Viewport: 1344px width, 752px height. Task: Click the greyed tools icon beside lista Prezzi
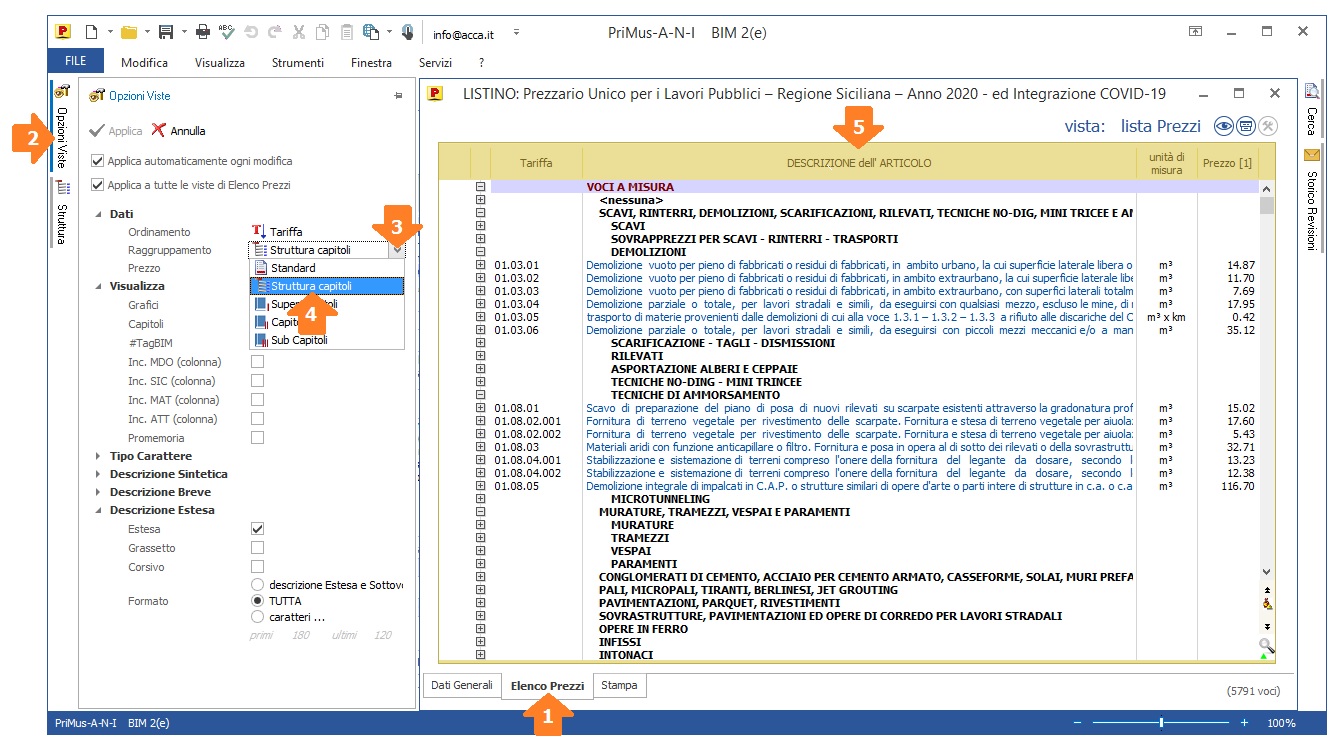coord(1268,126)
